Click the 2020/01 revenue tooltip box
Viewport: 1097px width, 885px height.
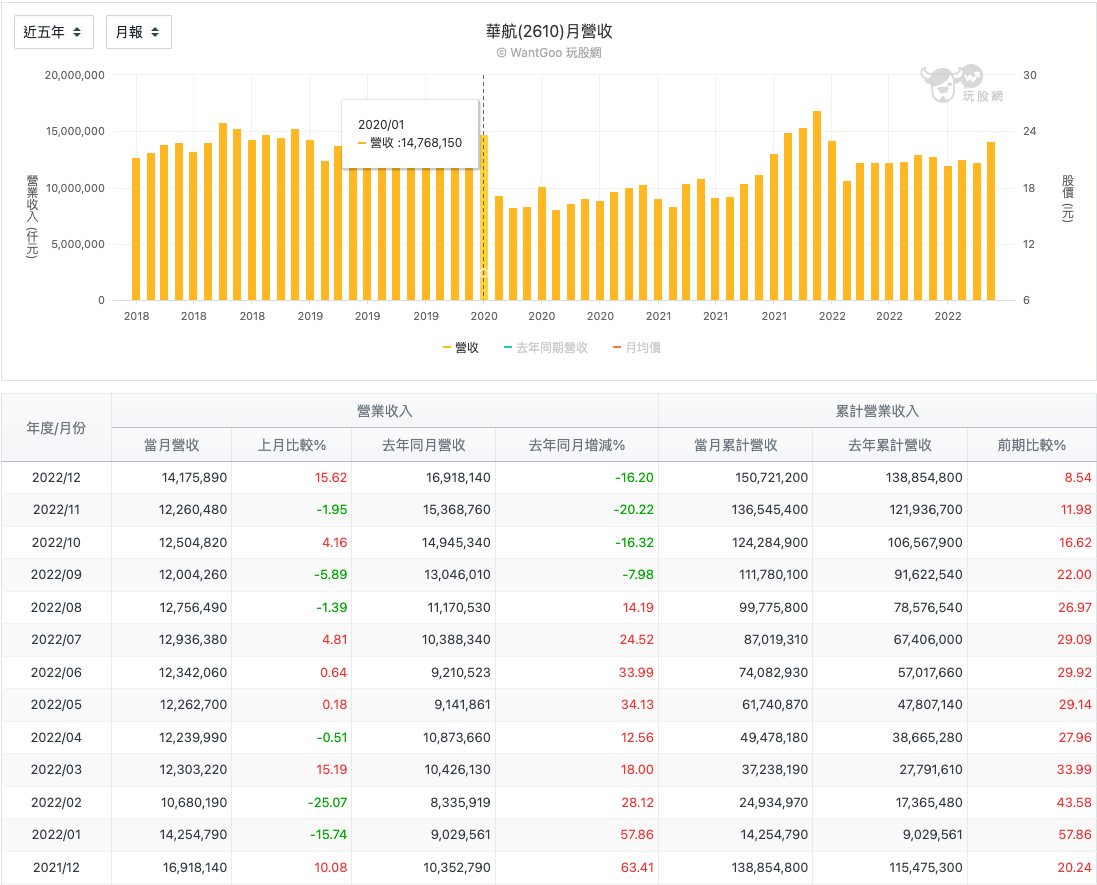410,133
